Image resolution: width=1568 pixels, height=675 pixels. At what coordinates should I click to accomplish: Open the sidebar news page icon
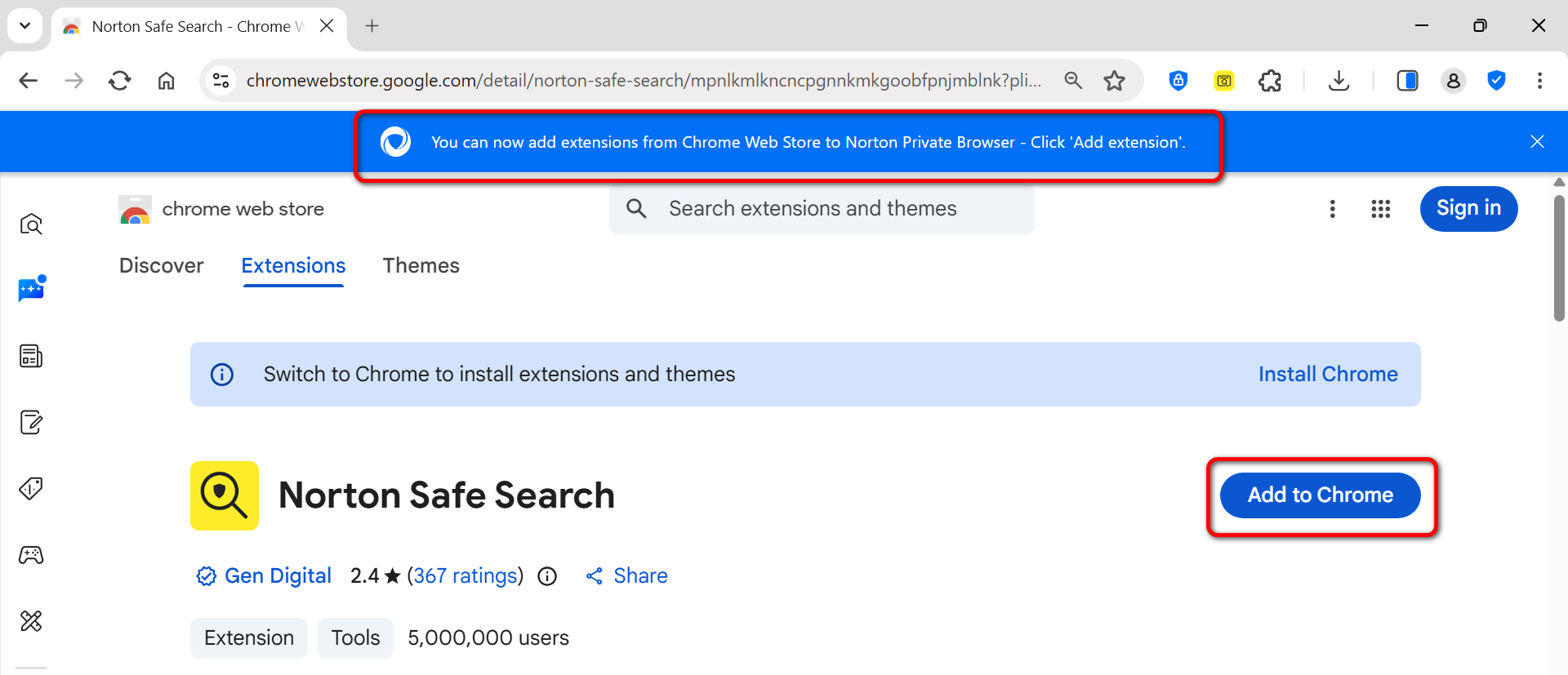point(31,356)
